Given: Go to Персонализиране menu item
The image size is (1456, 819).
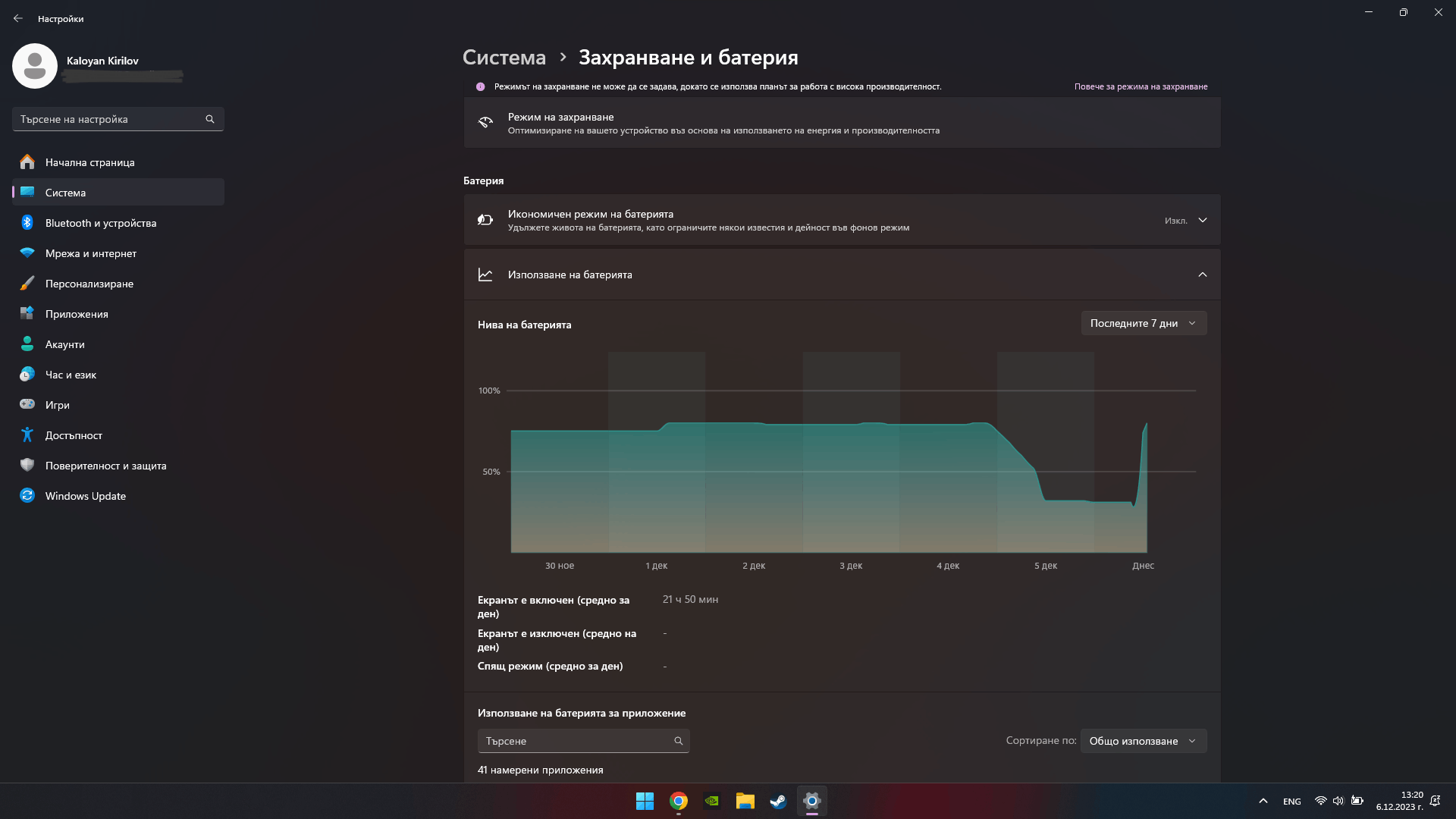Looking at the screenshot, I should click(x=89, y=284).
